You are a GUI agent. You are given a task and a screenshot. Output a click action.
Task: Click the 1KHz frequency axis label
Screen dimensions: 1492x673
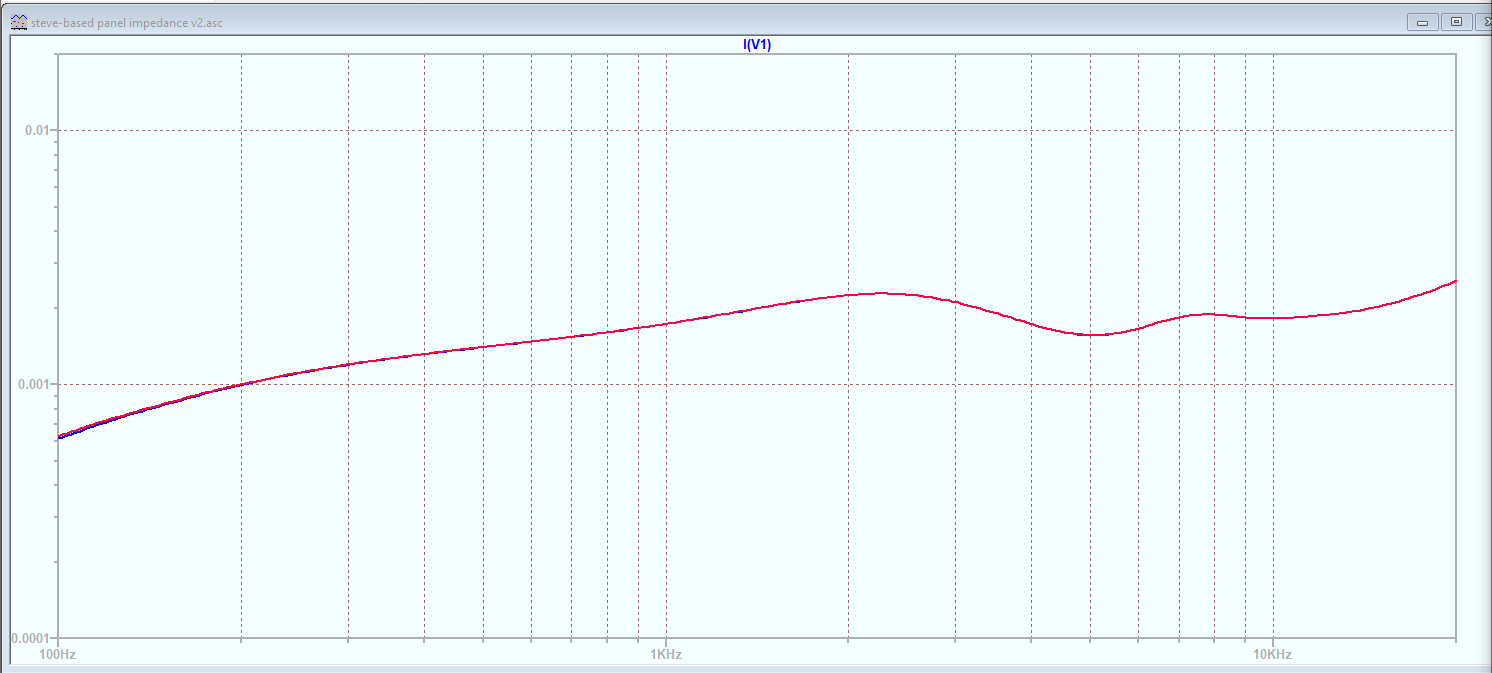(666, 655)
